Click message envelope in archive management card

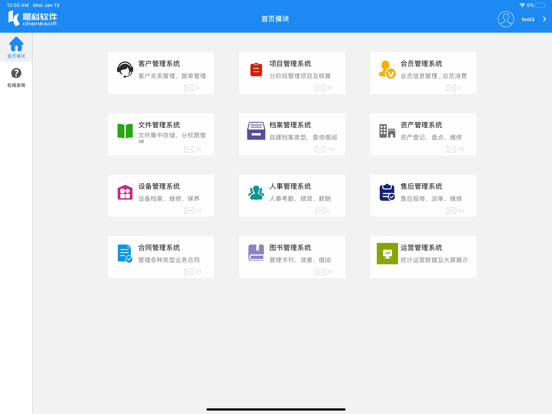(320, 149)
